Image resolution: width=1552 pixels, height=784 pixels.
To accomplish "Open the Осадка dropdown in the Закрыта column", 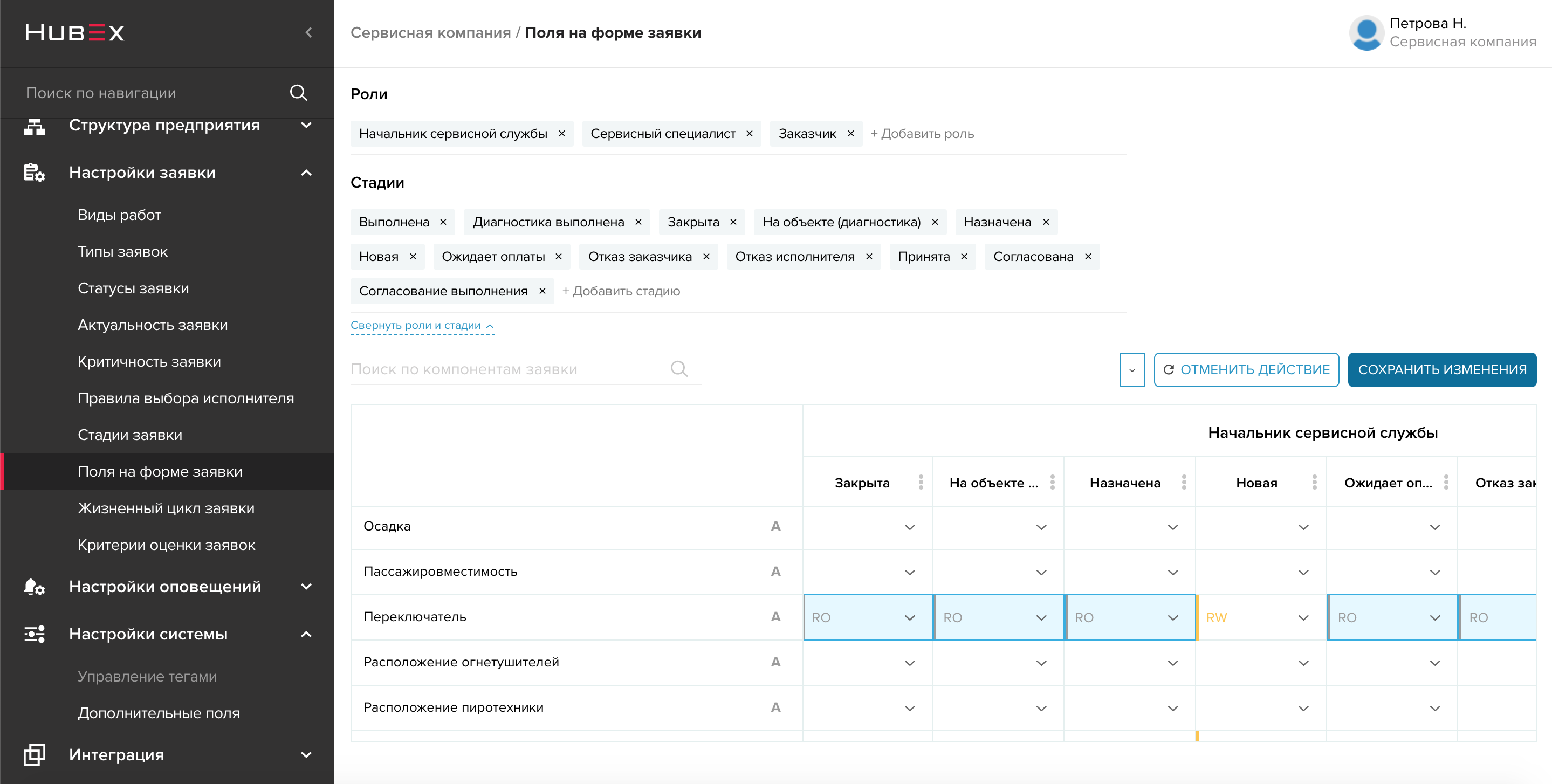I will (868, 527).
